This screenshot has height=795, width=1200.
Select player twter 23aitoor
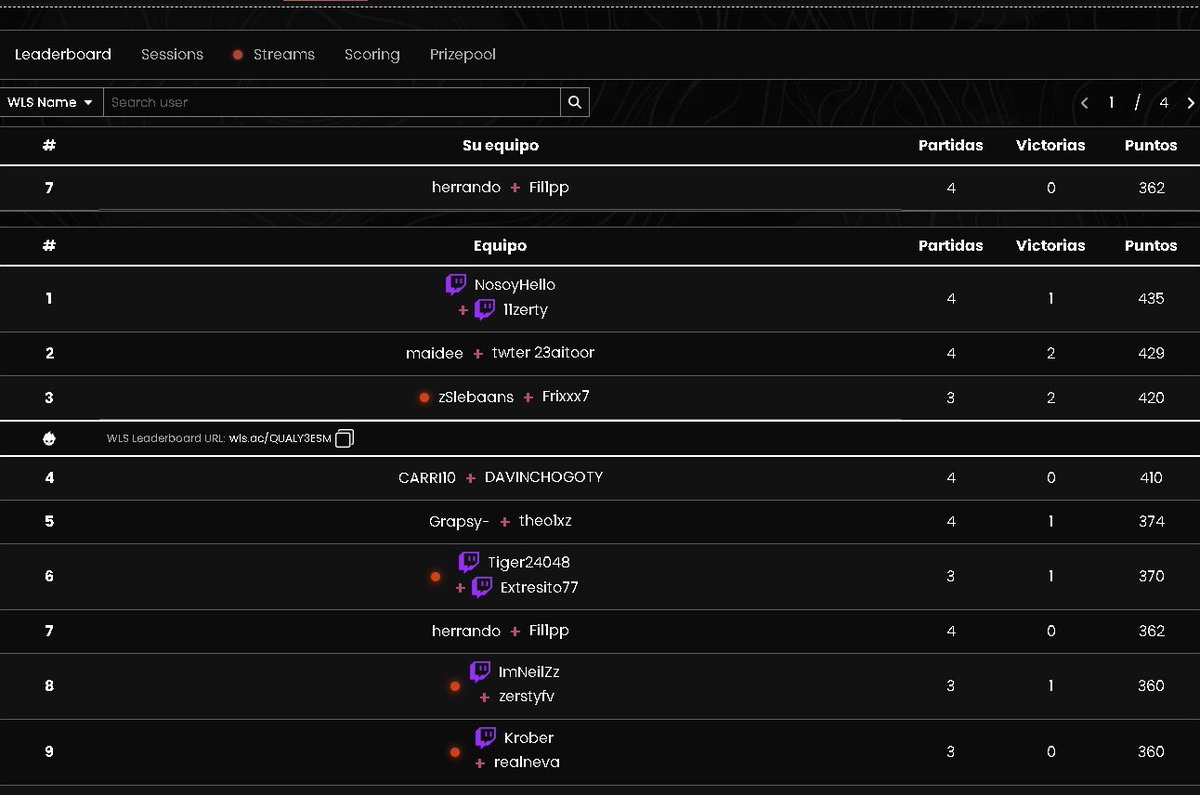[x=543, y=353]
